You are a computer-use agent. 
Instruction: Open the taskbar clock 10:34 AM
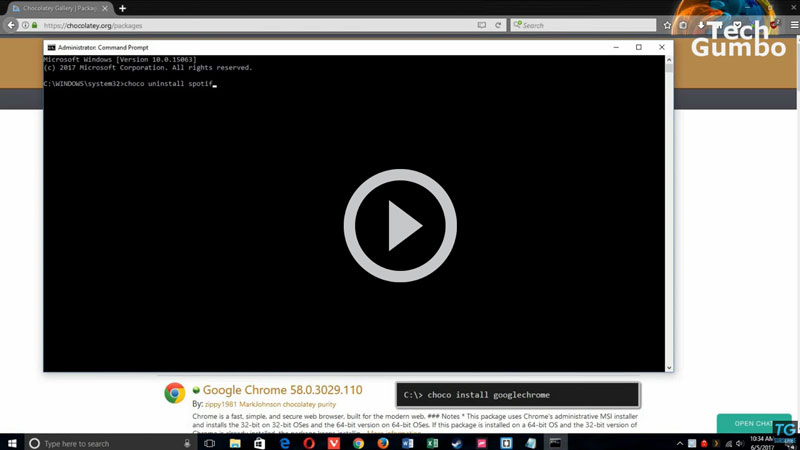(x=761, y=443)
